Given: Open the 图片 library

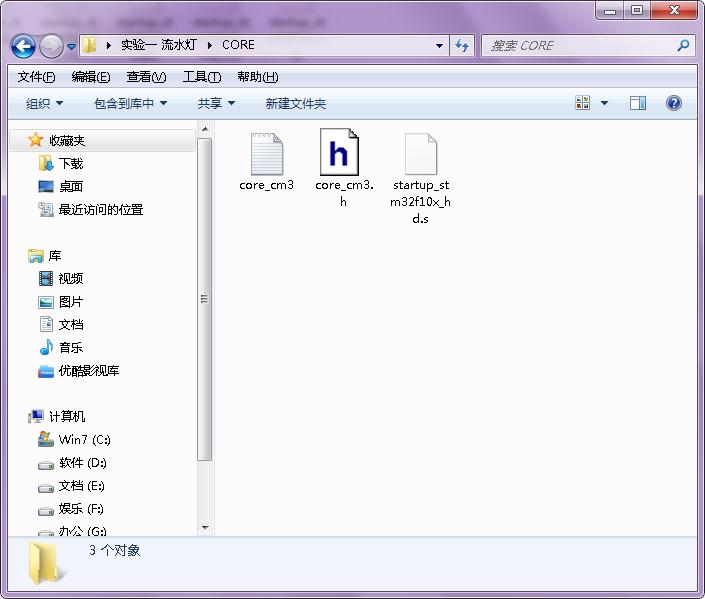Looking at the screenshot, I should coord(71,302).
